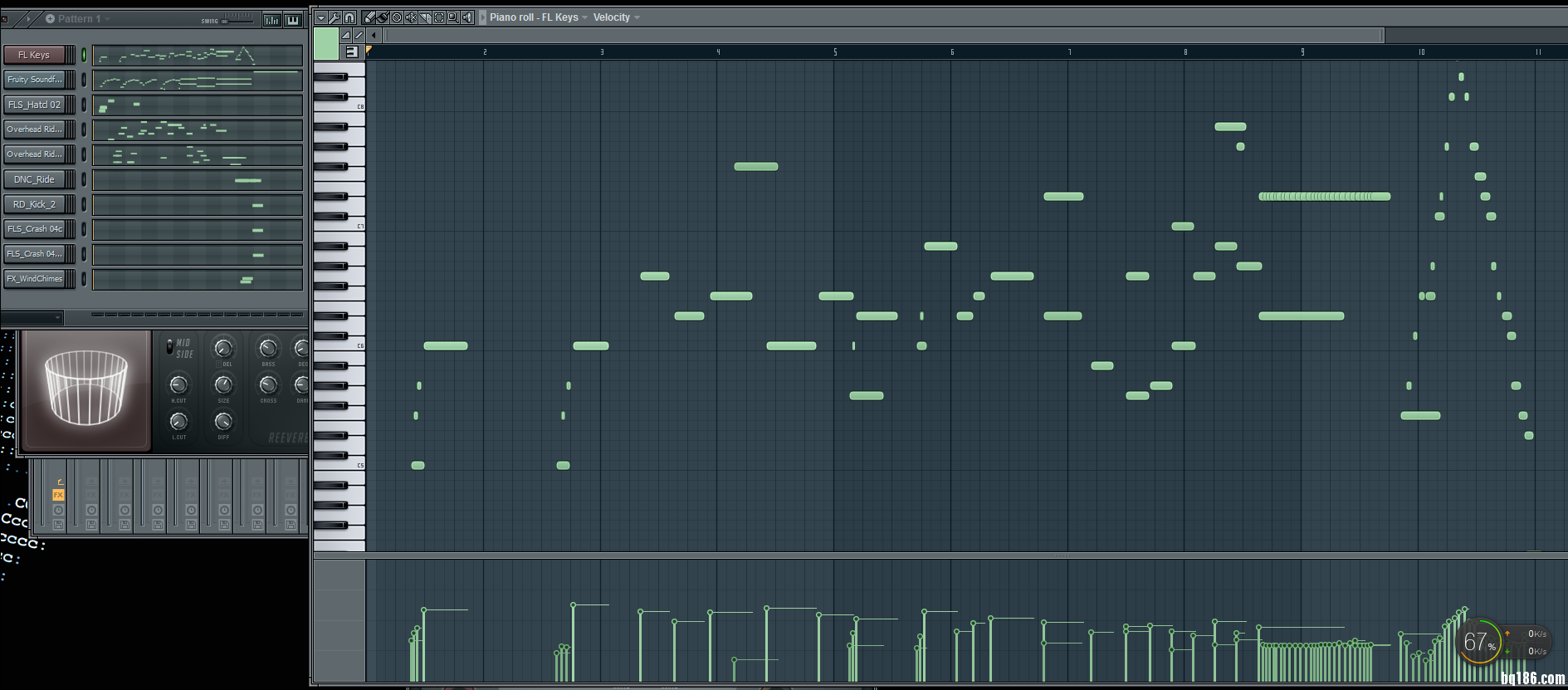Toggle the magnet snap option

(349, 17)
